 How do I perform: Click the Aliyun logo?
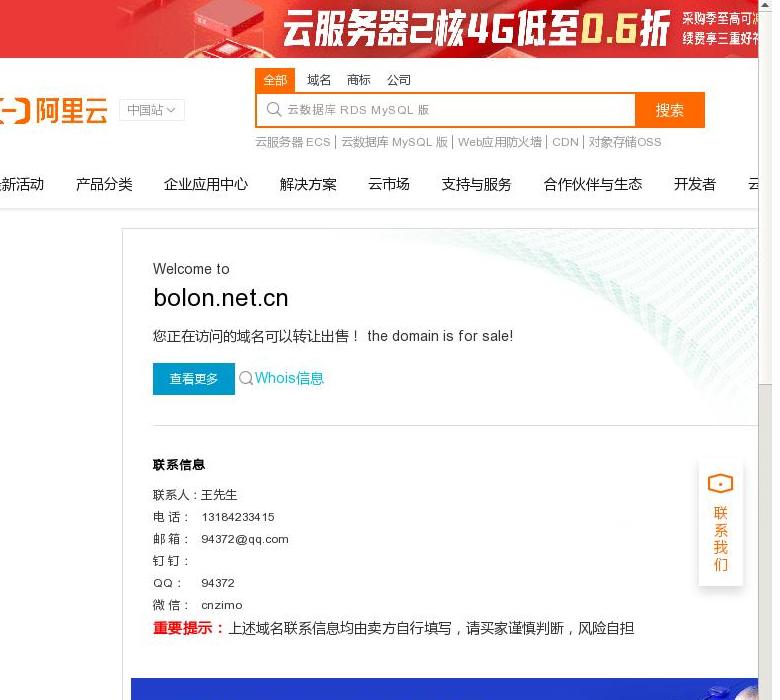coord(53,110)
